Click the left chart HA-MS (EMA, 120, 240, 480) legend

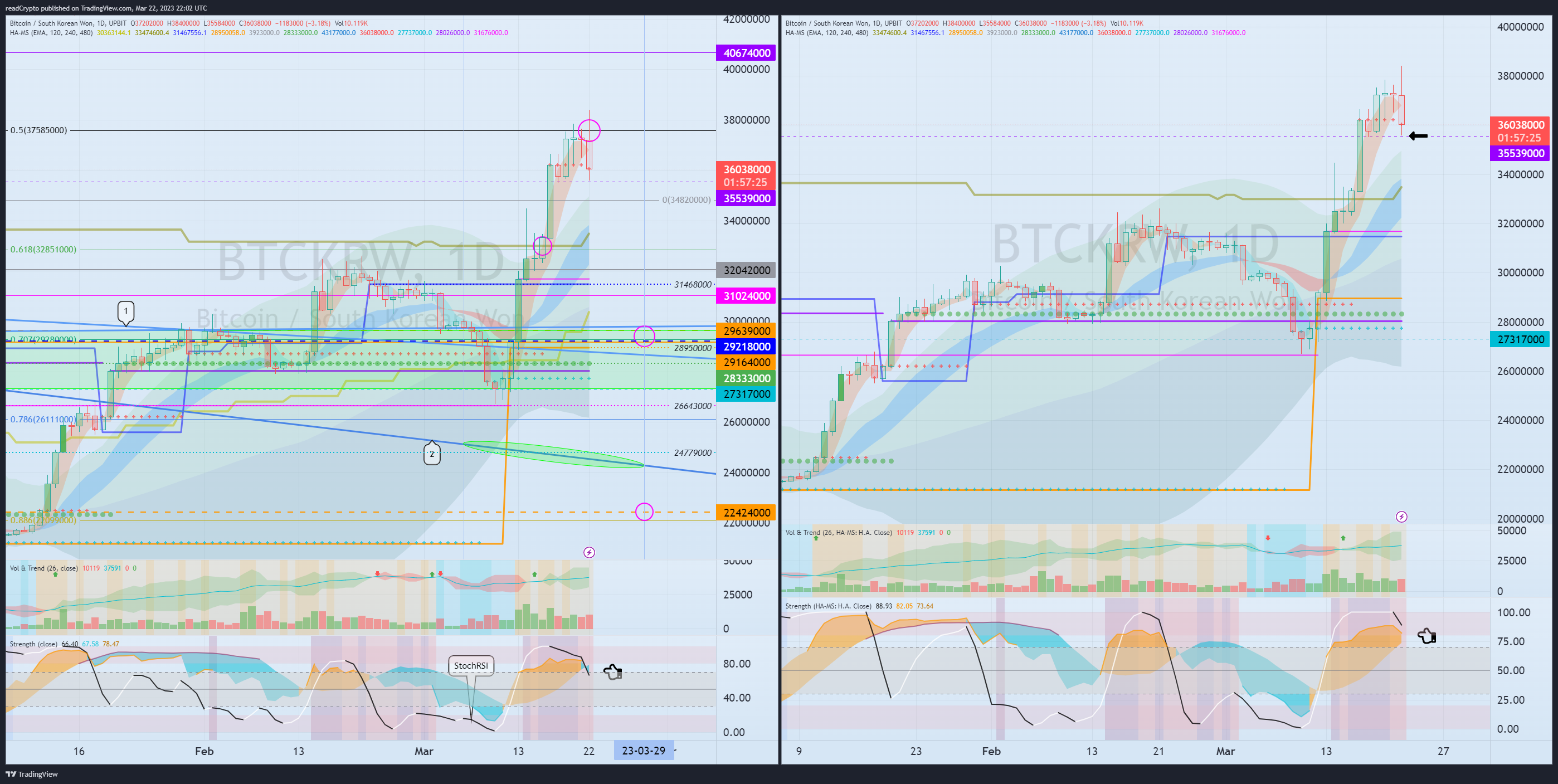pos(51,33)
